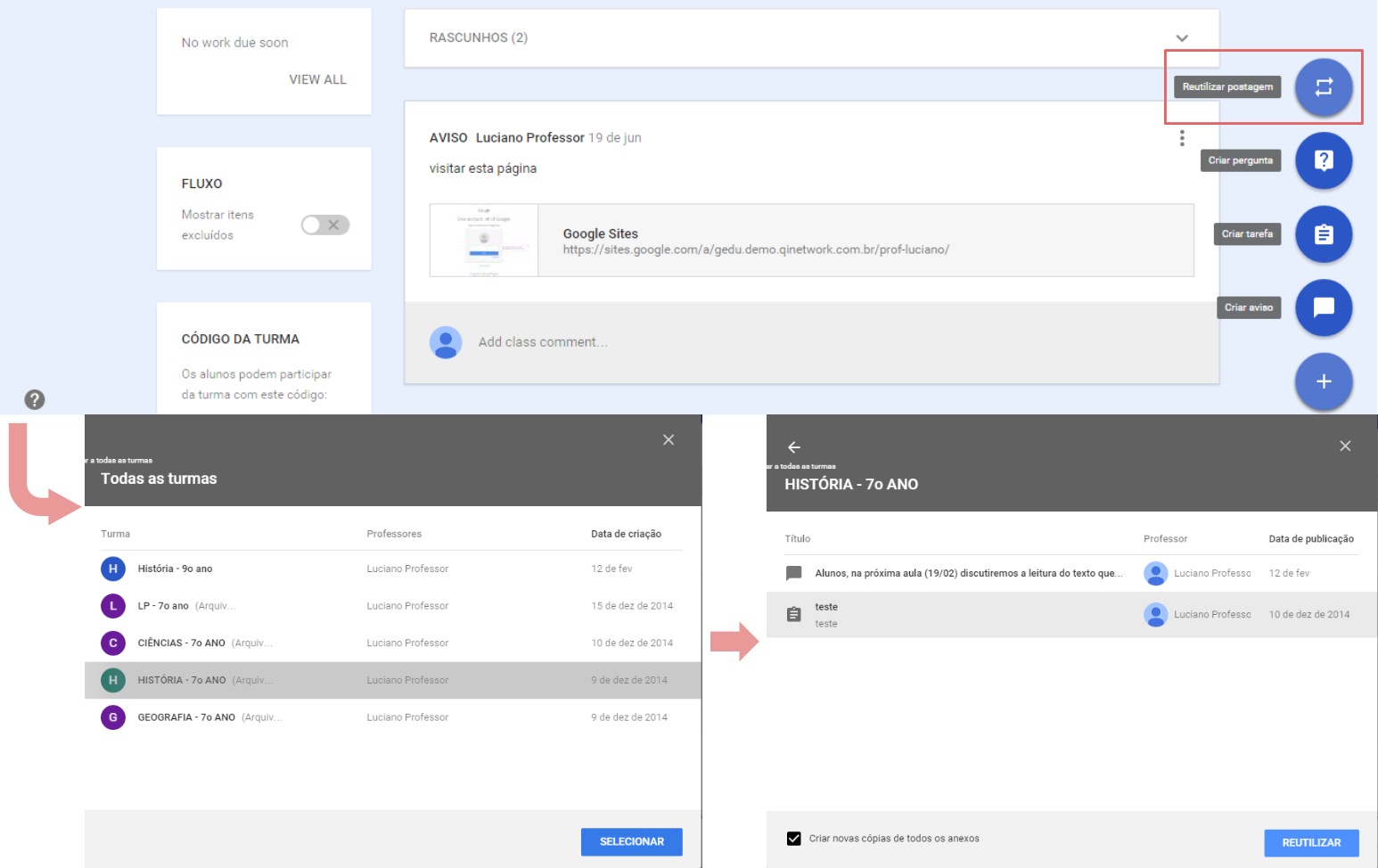
Task: Open the Google Sites attachment thumbnail
Action: [484, 241]
